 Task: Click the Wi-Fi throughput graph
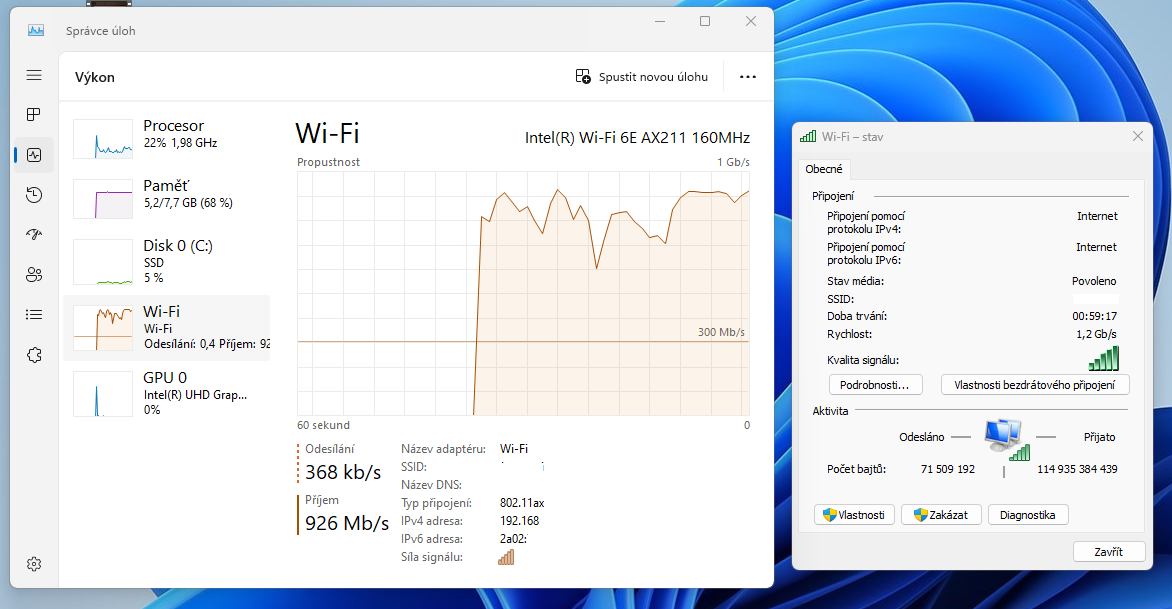tap(523, 293)
